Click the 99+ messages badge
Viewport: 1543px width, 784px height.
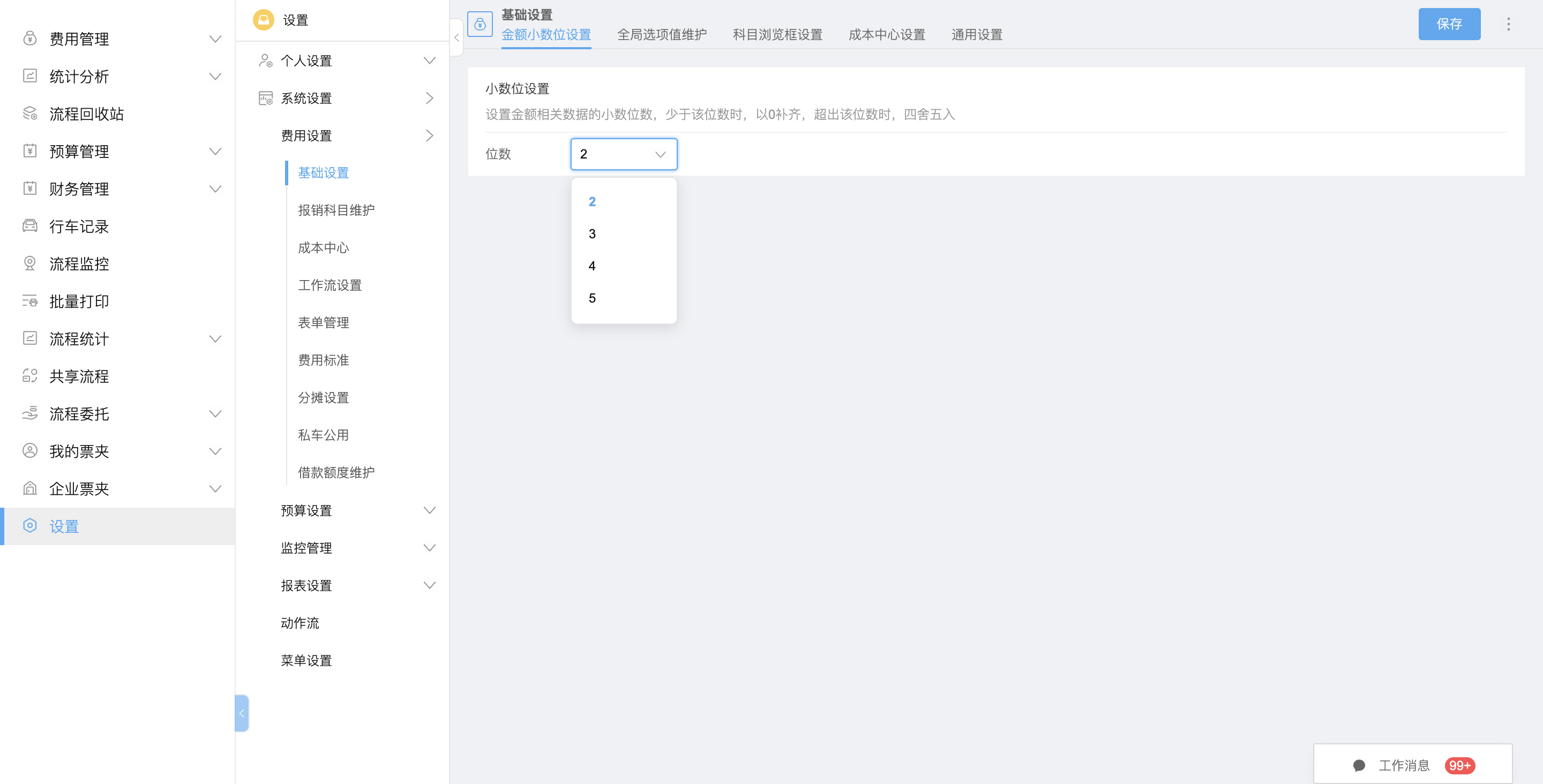[x=1459, y=765]
